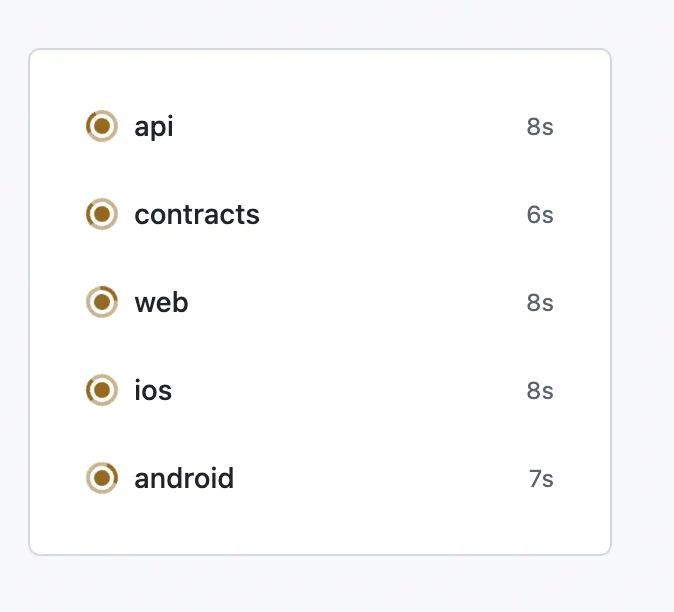The height and width of the screenshot is (612, 674).
Task: Open the android job
Action: pyautogui.click(x=184, y=478)
